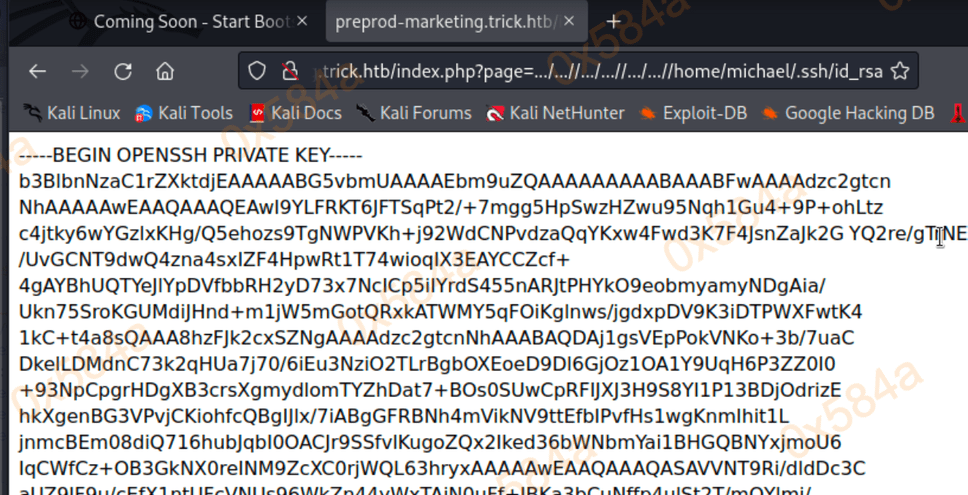Go back to the previous page

coord(38,72)
